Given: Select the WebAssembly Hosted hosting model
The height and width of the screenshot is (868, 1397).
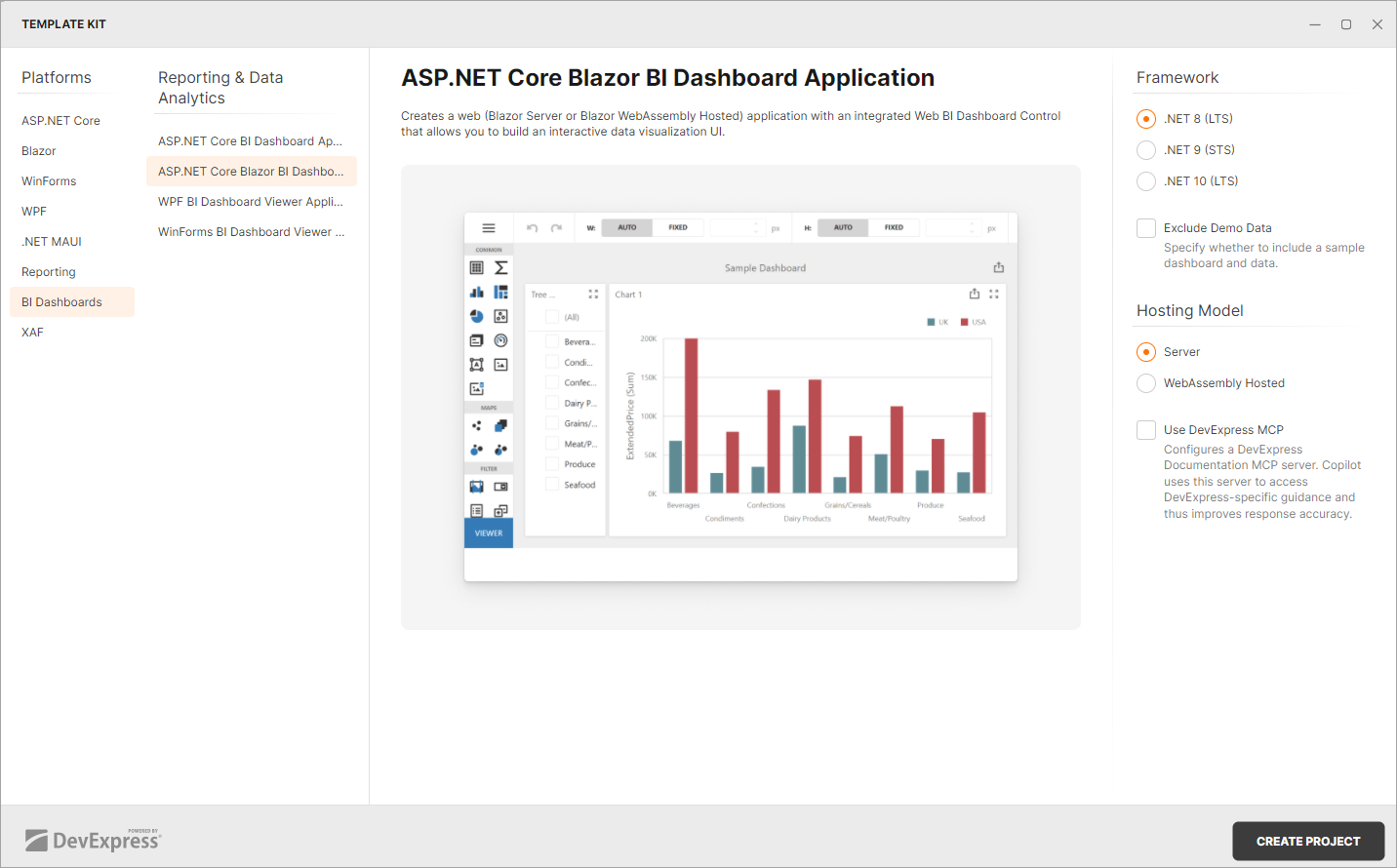Looking at the screenshot, I should 1145,382.
